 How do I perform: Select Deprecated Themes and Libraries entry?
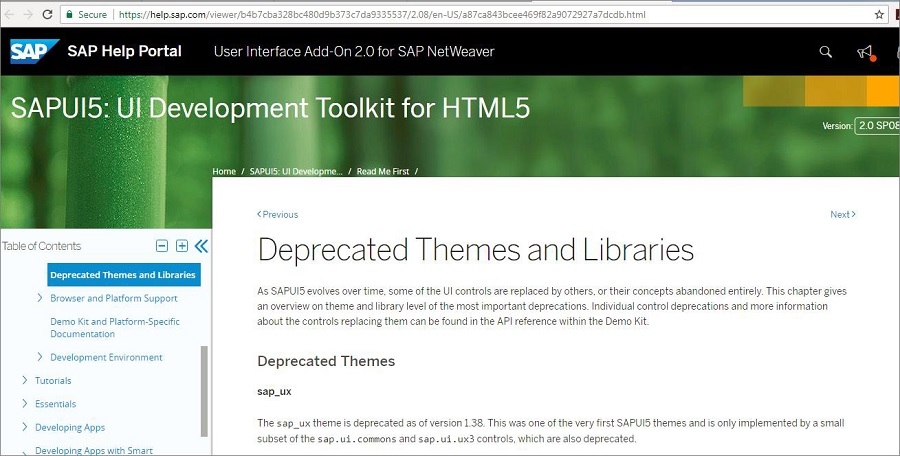coord(123,275)
